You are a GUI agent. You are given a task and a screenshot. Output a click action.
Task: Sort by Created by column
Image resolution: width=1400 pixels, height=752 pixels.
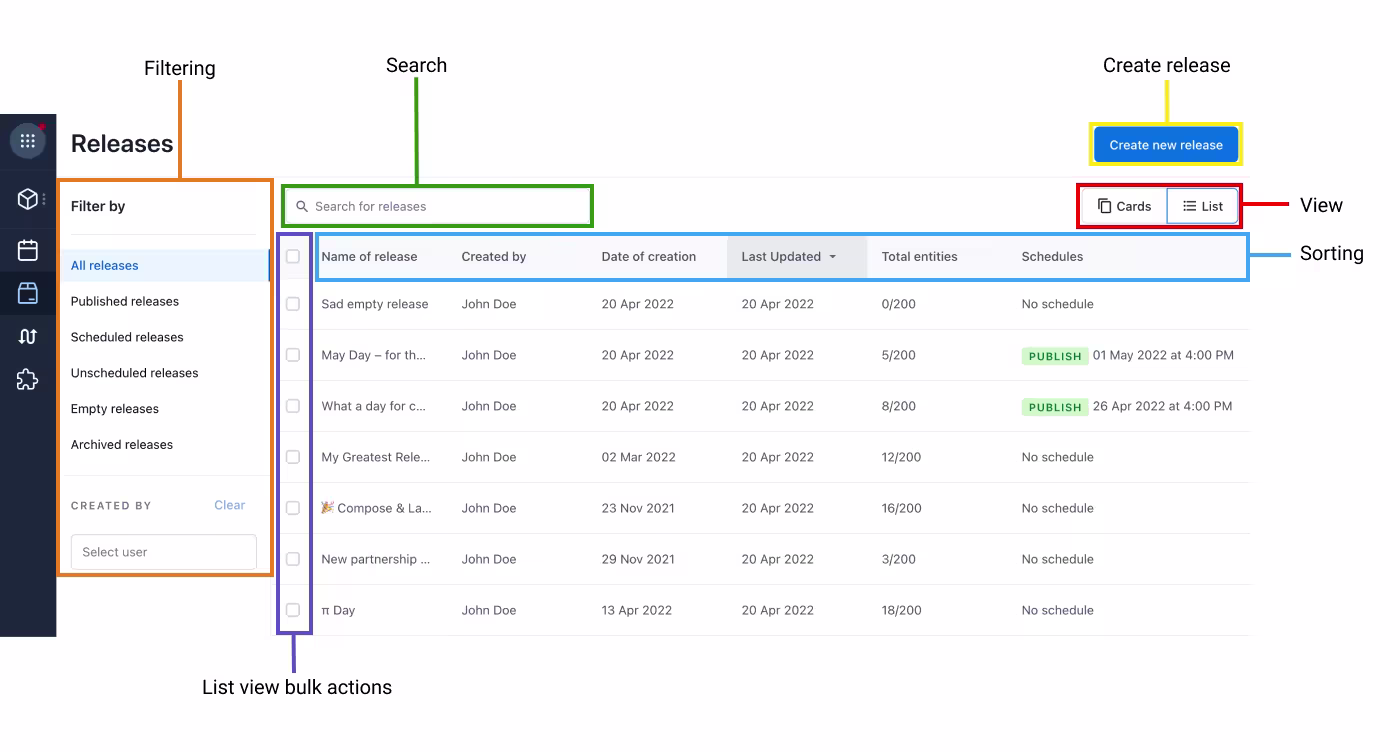point(494,257)
